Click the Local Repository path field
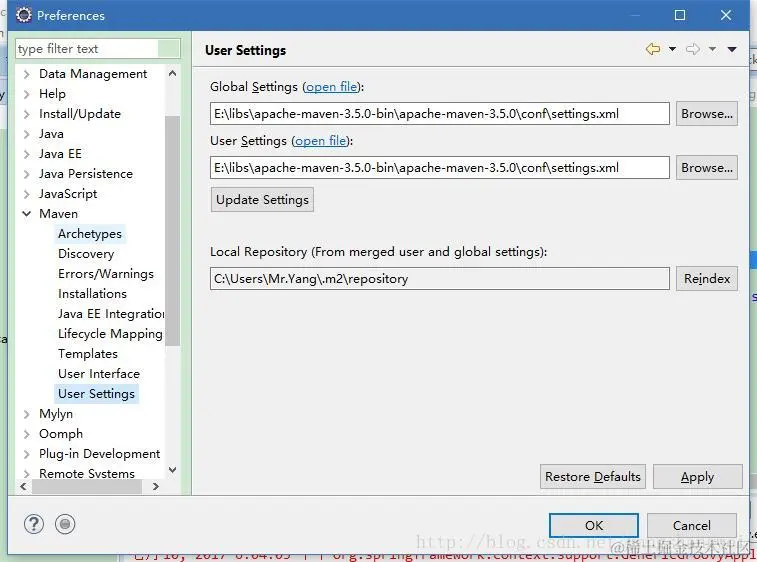 [440, 279]
